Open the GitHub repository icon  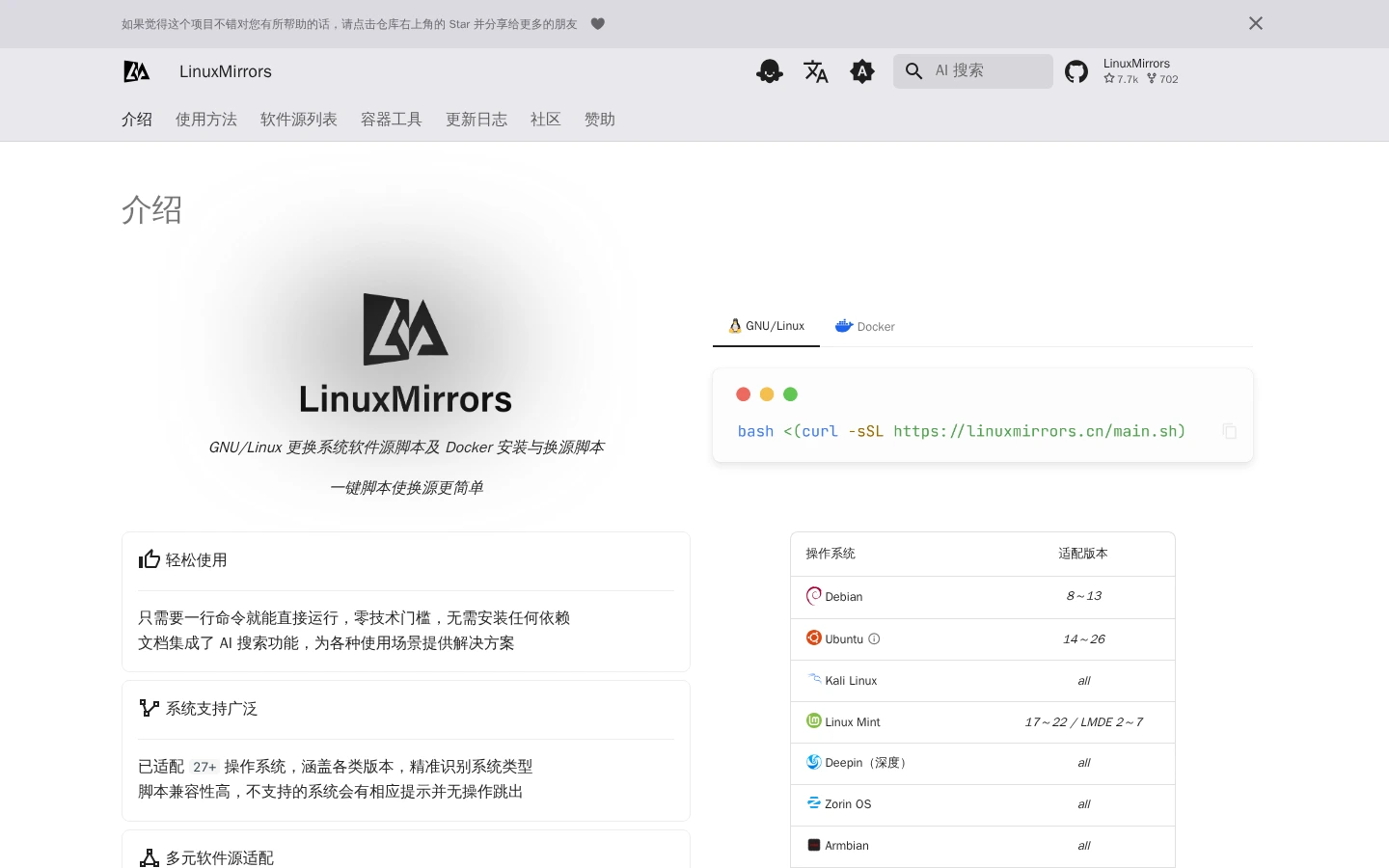1076,71
